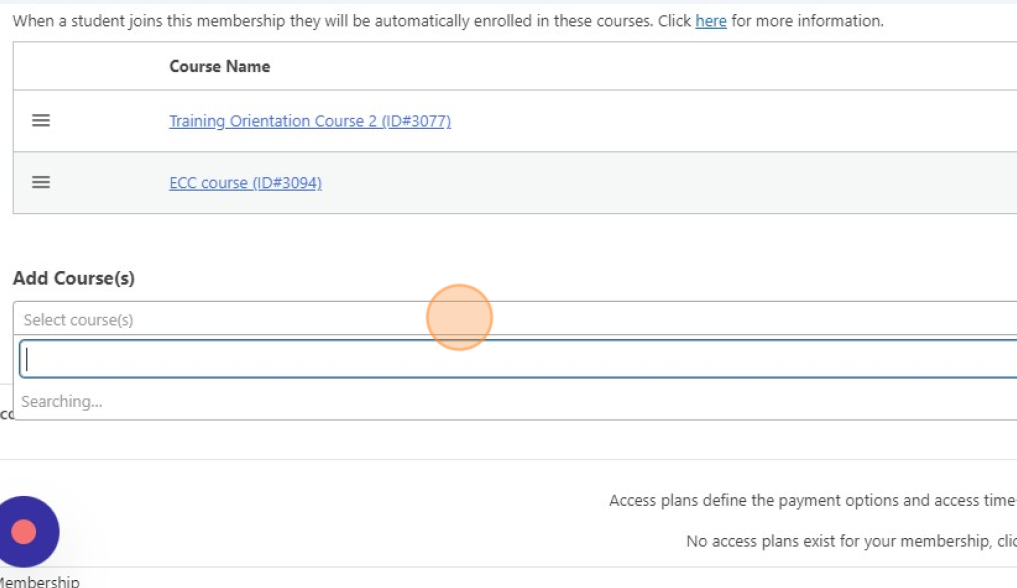Open Training Orientation Course 2 (ID#3077)
The width and height of the screenshot is (1017, 588).
(x=310, y=121)
